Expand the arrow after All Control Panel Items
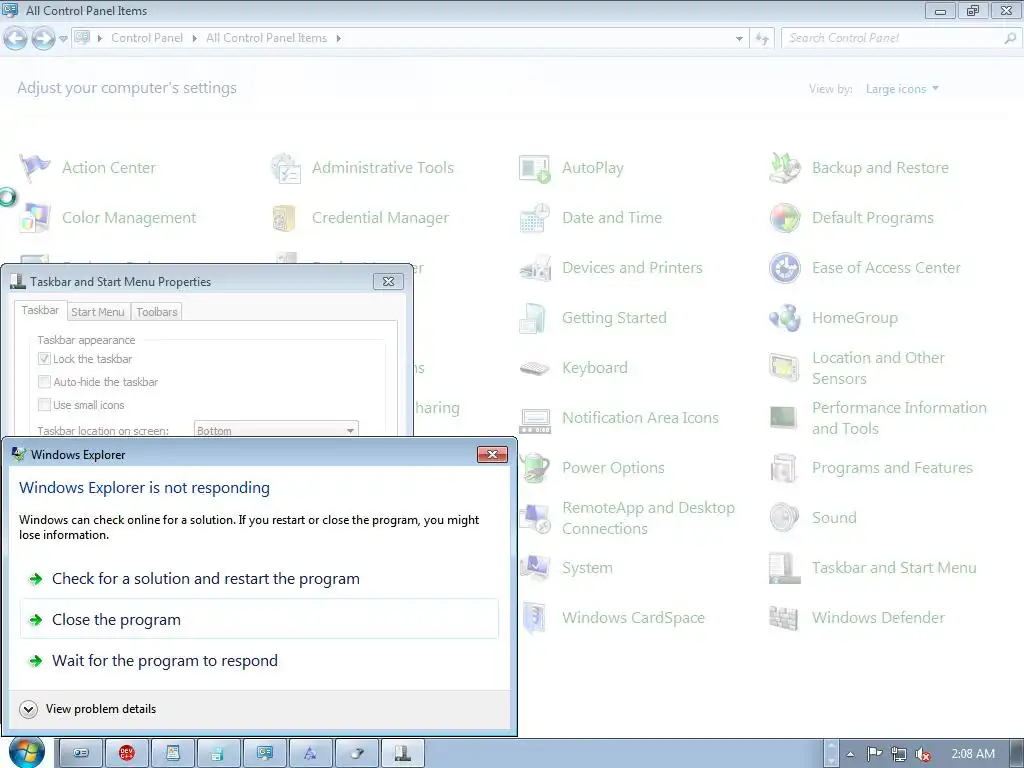1024x768 pixels. coord(338,39)
